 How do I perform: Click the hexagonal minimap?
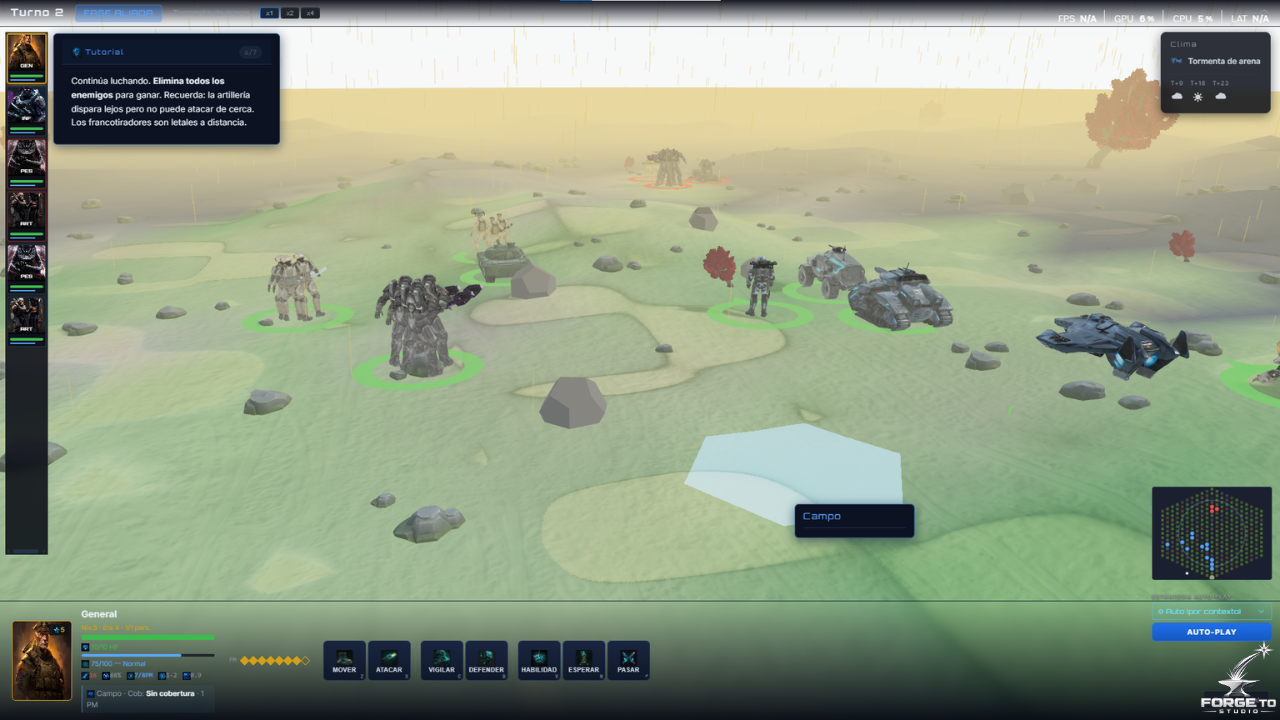pyautogui.click(x=1211, y=533)
